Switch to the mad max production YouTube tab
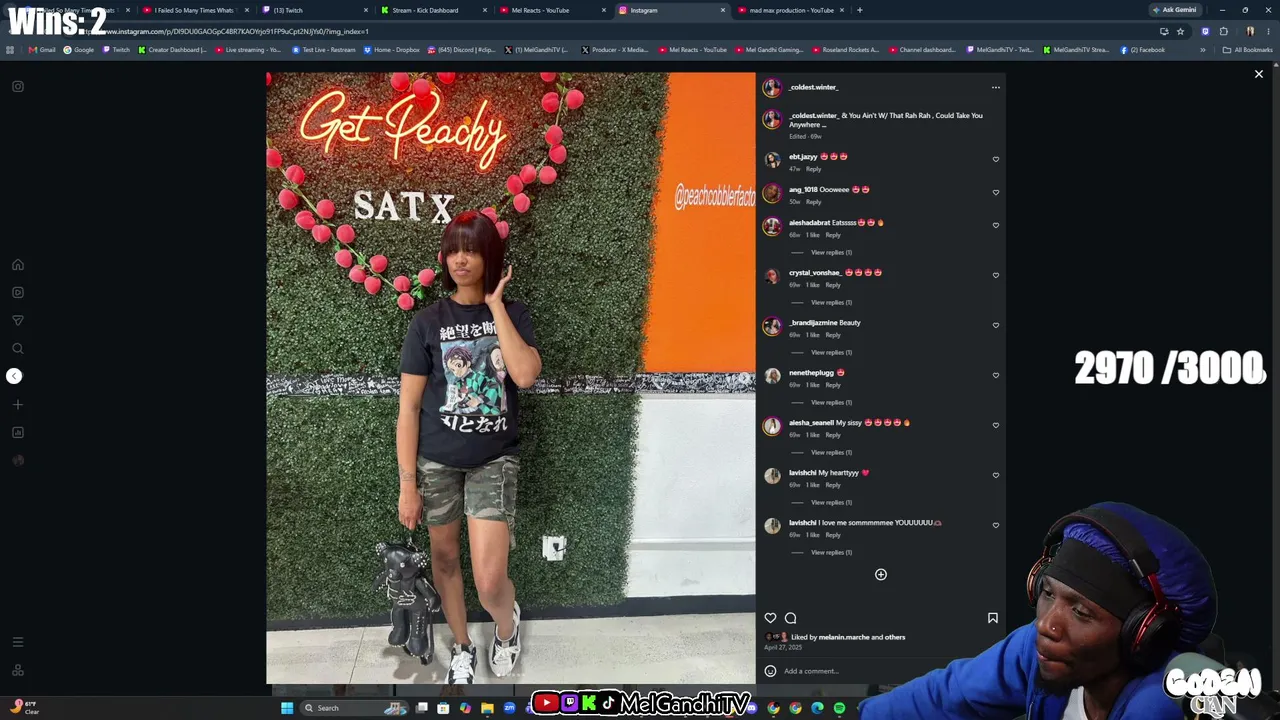This screenshot has width=1280, height=720. click(x=791, y=10)
